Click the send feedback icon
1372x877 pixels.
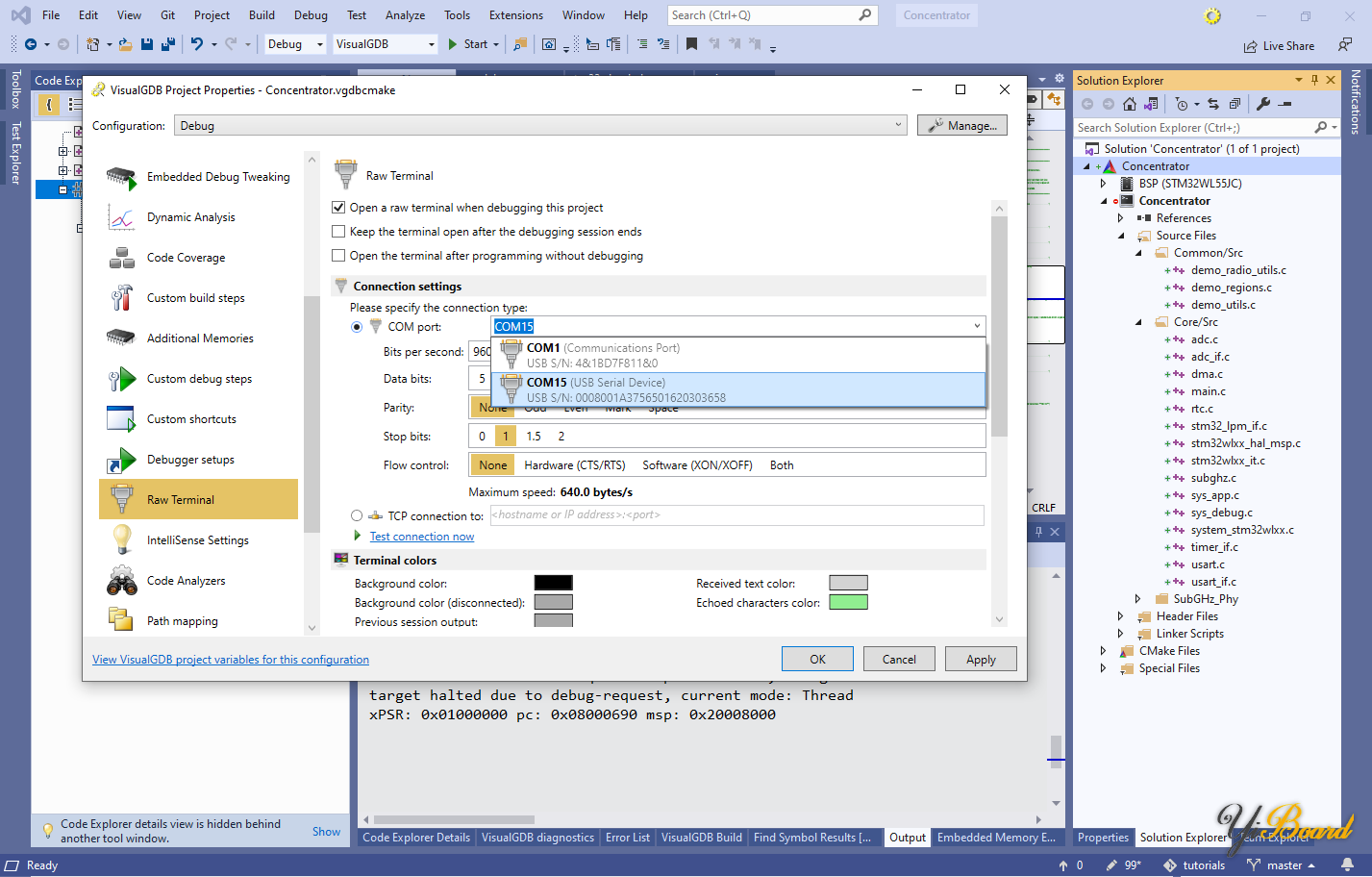[1345, 45]
